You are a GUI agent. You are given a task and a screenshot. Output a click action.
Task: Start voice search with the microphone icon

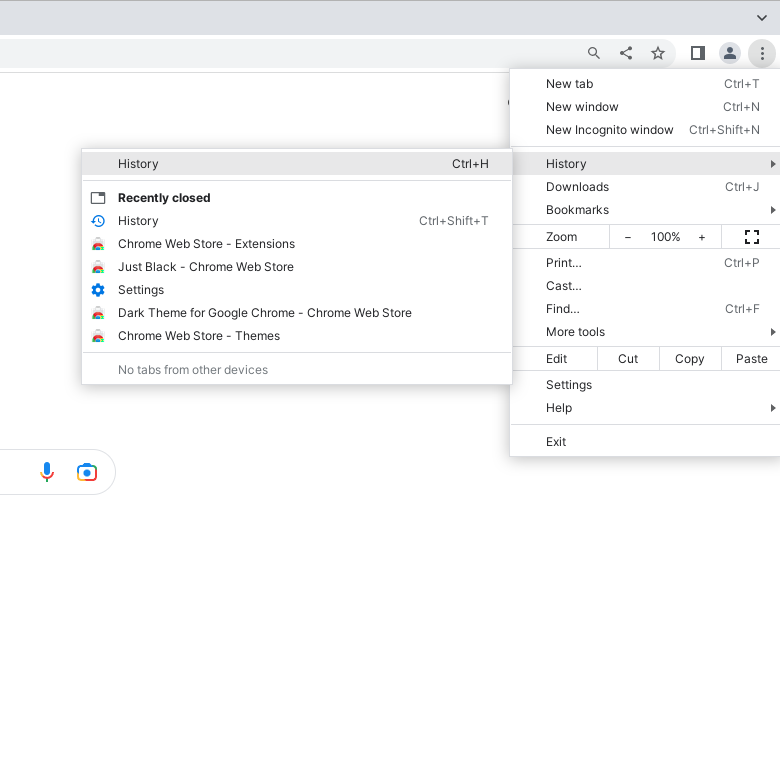[x=47, y=472]
